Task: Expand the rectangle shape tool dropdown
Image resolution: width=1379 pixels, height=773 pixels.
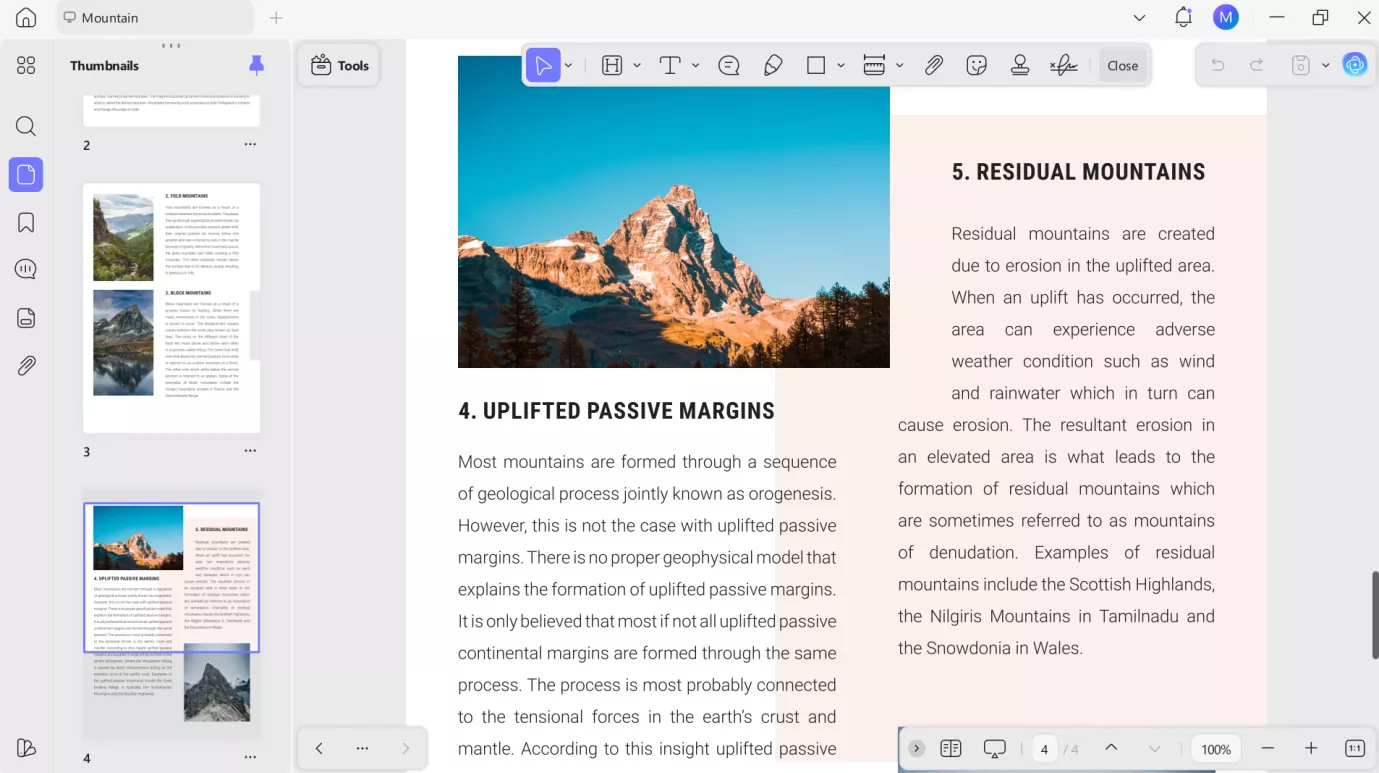Action: 841,66
